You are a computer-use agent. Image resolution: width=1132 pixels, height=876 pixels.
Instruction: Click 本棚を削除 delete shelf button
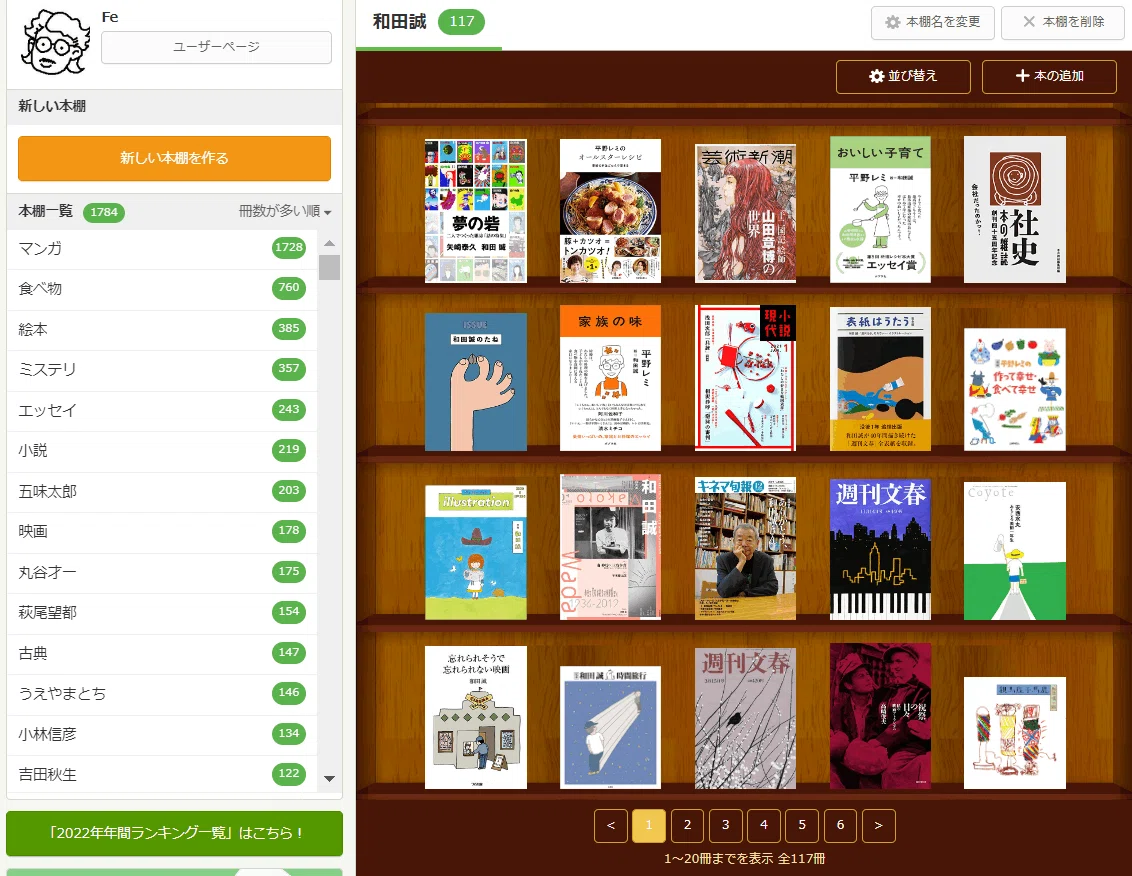(x=1063, y=22)
